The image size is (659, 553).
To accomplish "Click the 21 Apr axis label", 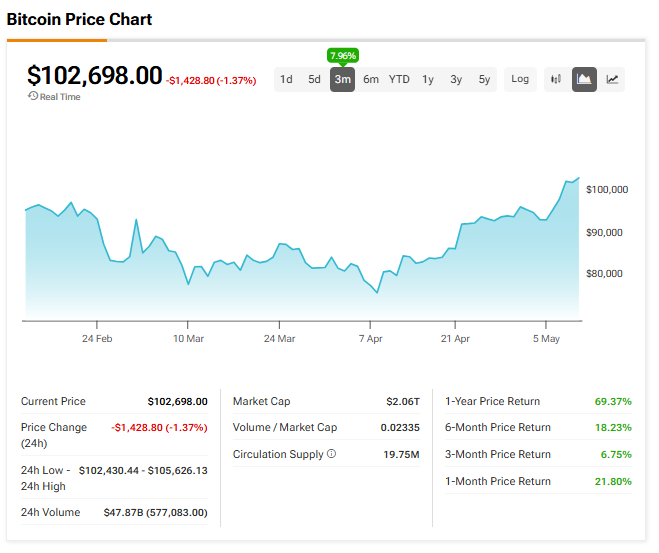I will pos(455,338).
